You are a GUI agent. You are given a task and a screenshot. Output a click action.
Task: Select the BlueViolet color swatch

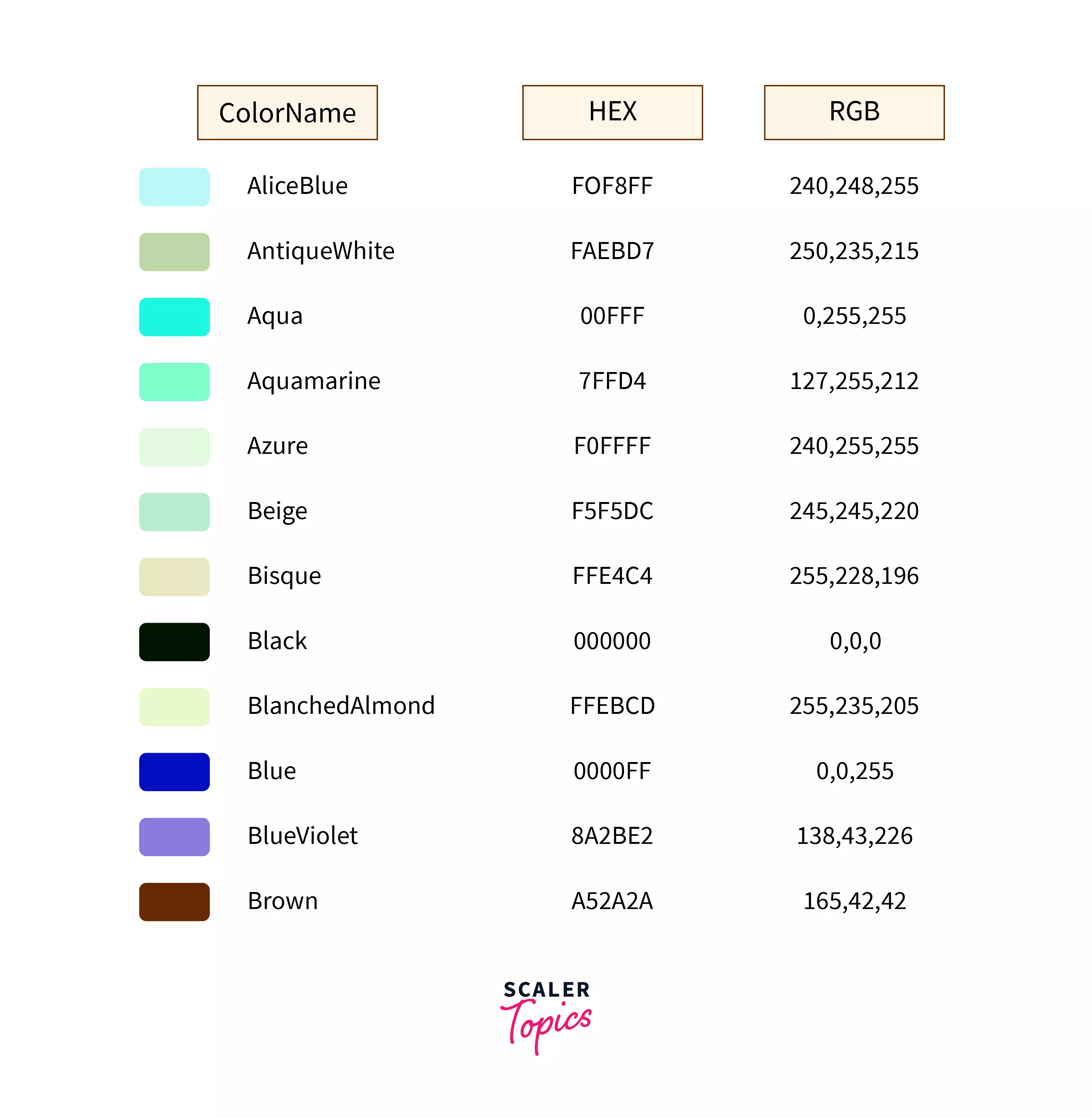174,836
